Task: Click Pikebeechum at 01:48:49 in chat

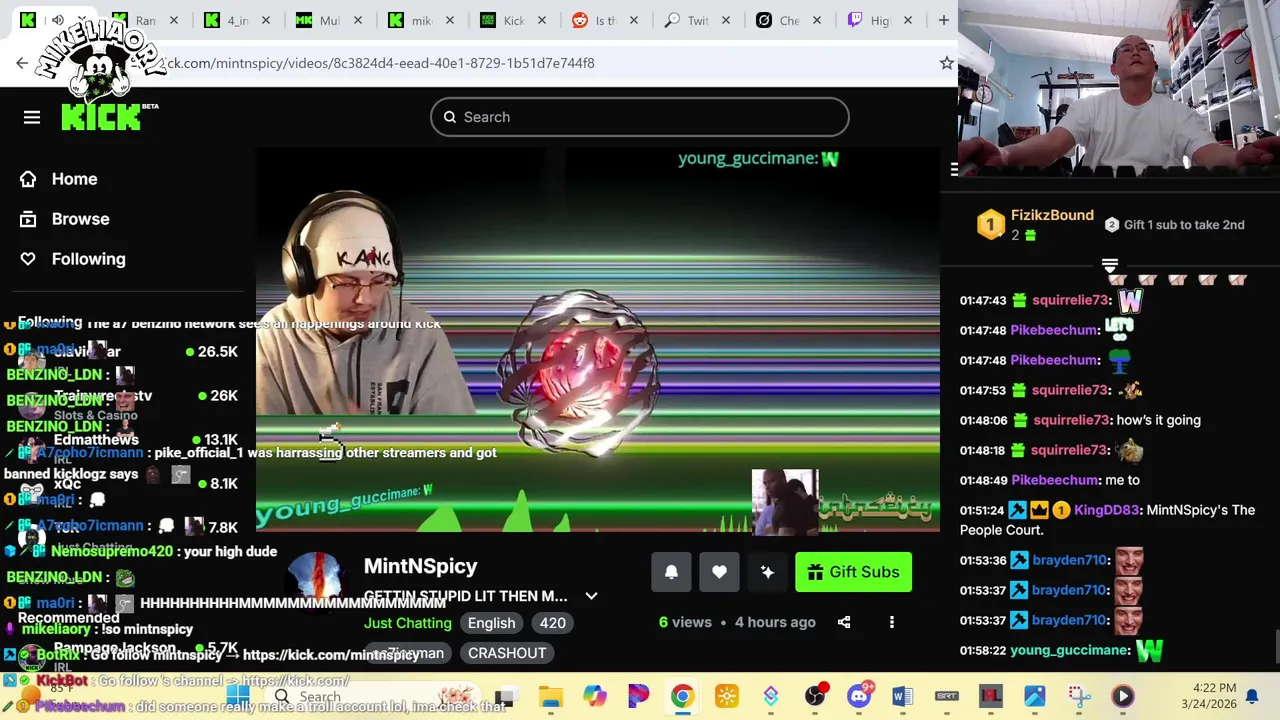Action: pos(1055,480)
